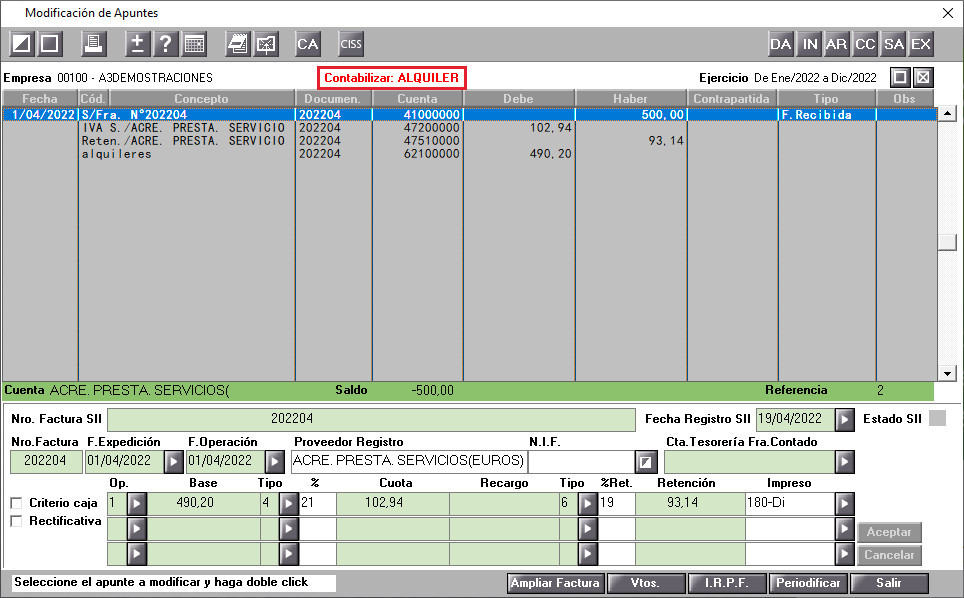The image size is (964, 598).
Task: Select the alquileres entry row
Action: coord(470,154)
